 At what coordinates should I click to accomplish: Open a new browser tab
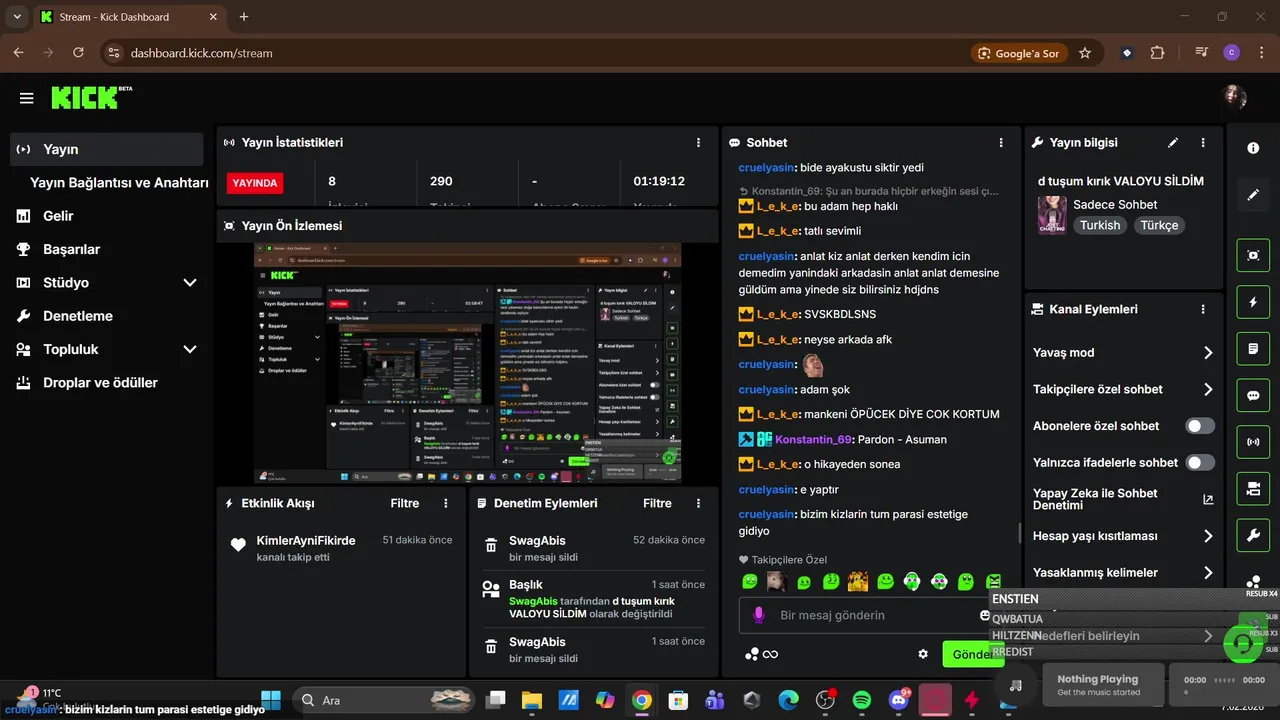(244, 17)
